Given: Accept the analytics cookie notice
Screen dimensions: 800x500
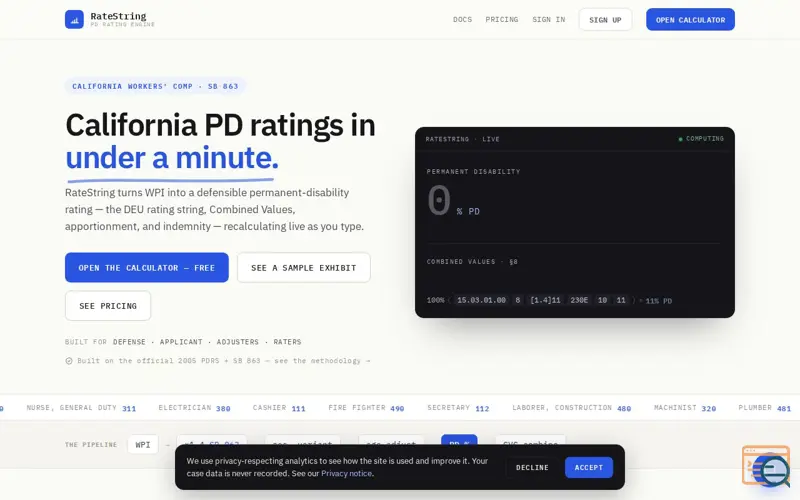Looking at the screenshot, I should (589, 467).
